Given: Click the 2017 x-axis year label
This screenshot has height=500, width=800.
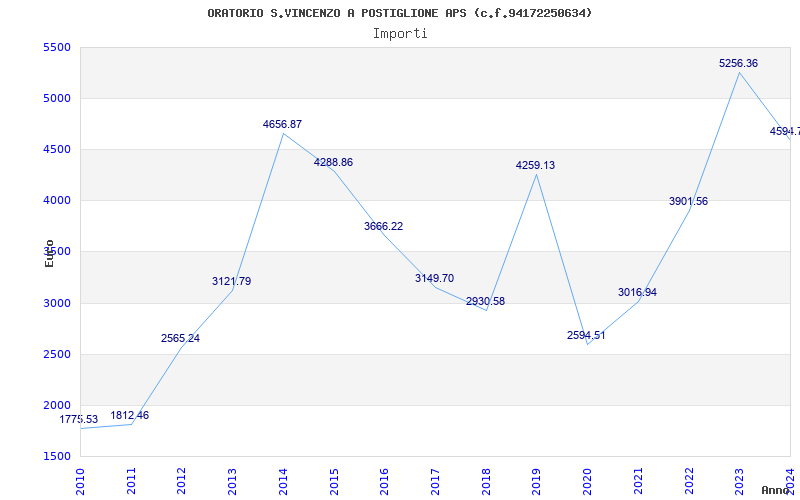Looking at the screenshot, I should pyautogui.click(x=435, y=481).
